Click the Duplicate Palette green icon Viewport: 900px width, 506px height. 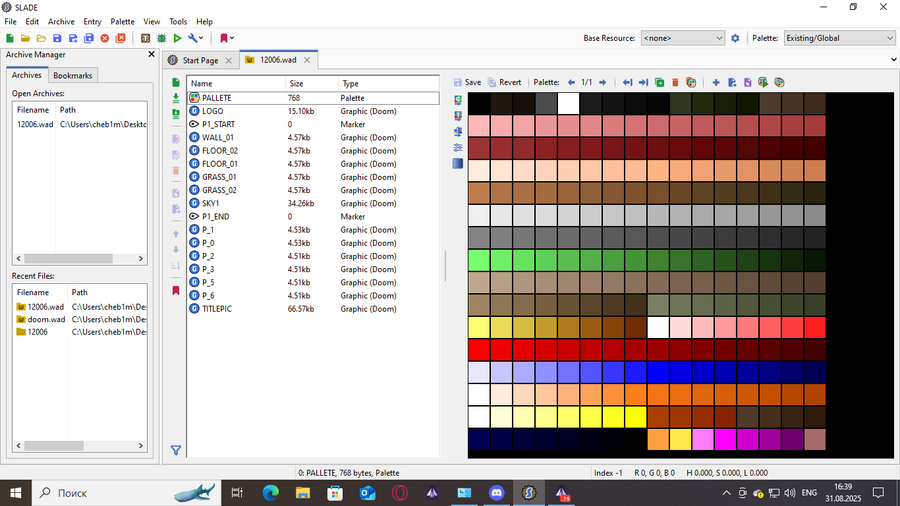coord(660,83)
